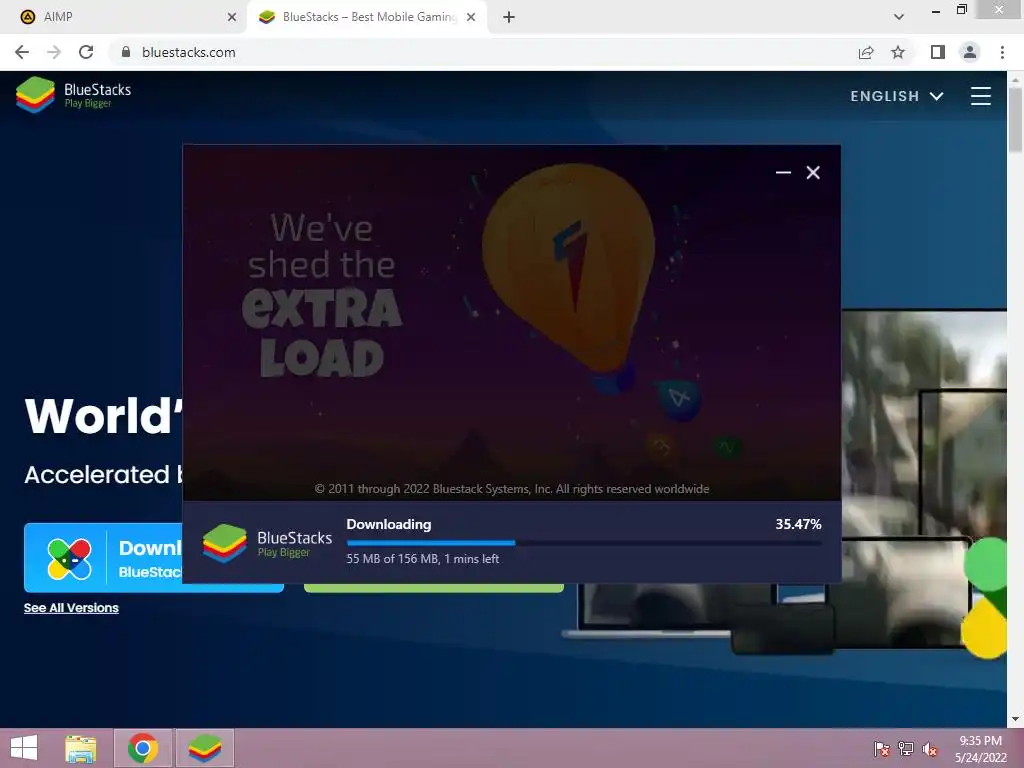View site info lock icon
This screenshot has width=1024, height=768.
pyautogui.click(x=126, y=52)
